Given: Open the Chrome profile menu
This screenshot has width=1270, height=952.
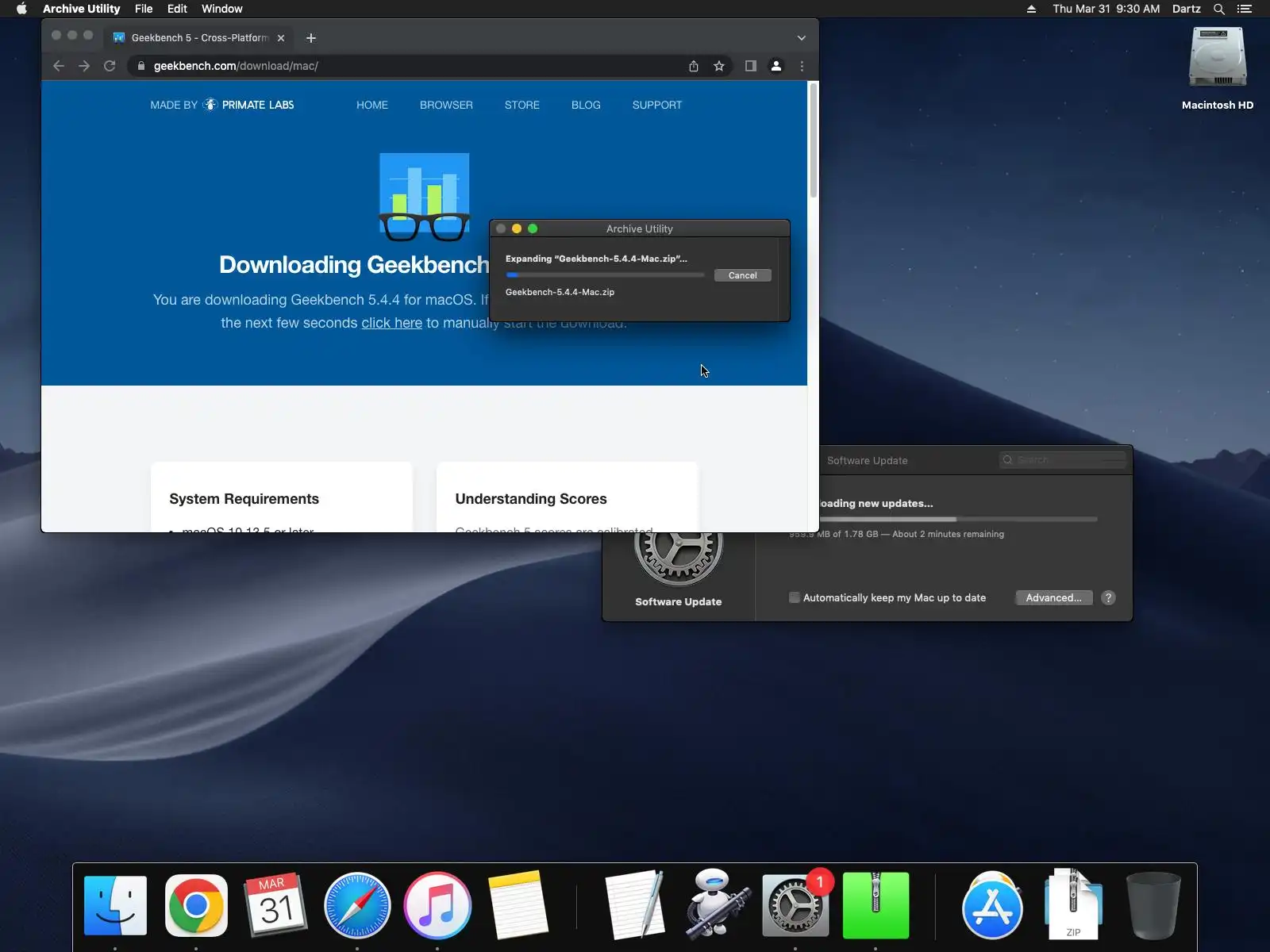Looking at the screenshot, I should 776,66.
